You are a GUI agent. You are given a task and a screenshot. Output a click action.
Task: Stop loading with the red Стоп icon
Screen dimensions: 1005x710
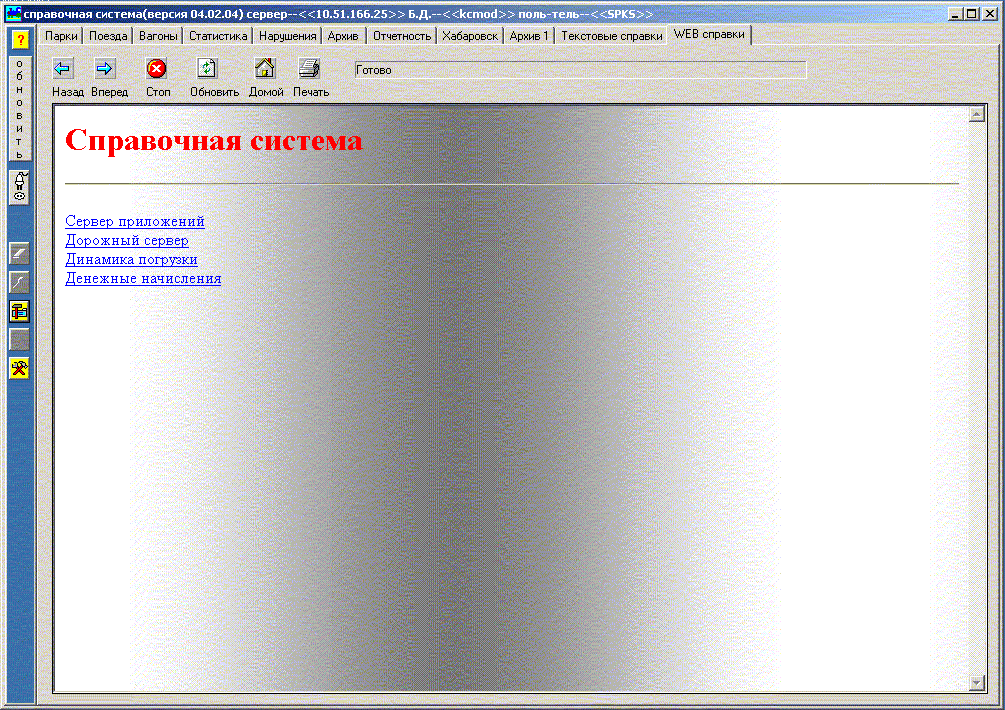[x=156, y=69]
